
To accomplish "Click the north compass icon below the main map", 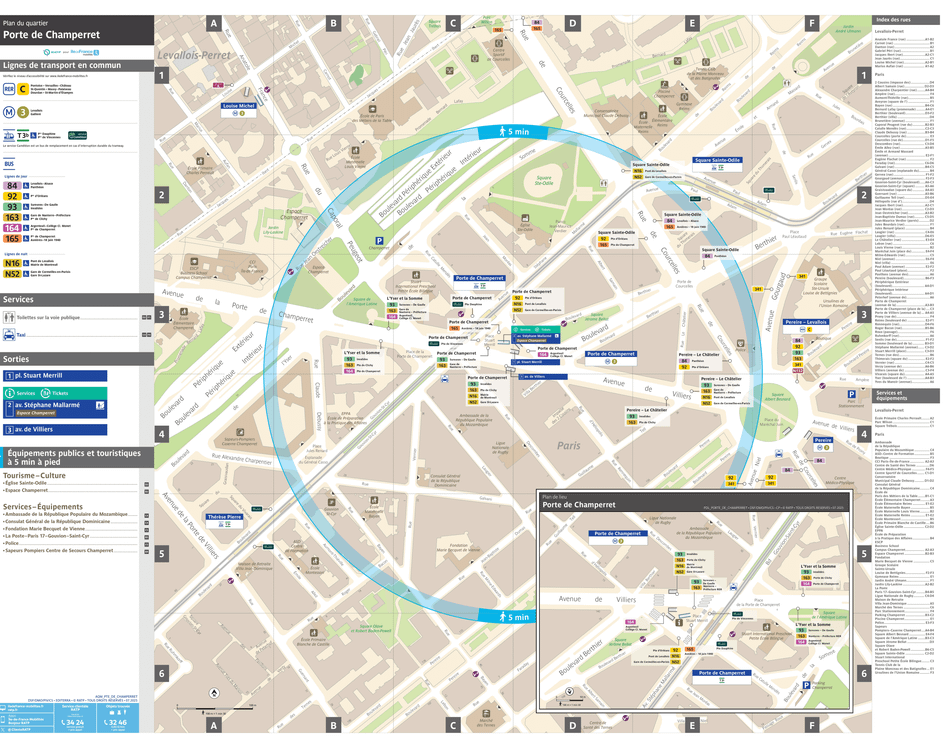I will click(x=212, y=692).
